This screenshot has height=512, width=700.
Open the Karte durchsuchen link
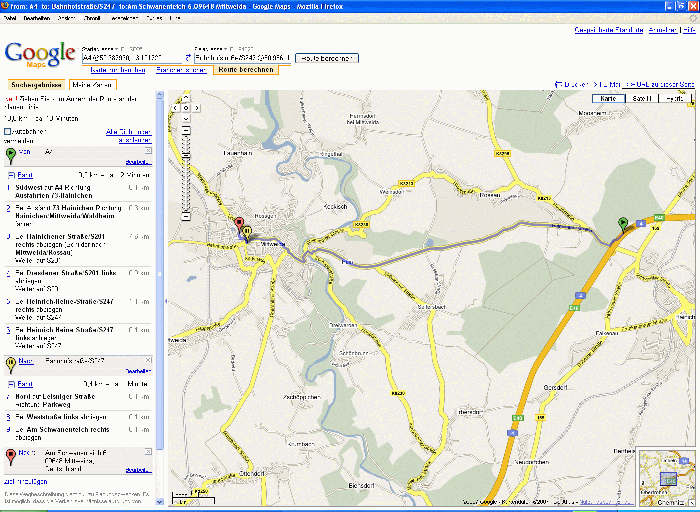point(118,70)
